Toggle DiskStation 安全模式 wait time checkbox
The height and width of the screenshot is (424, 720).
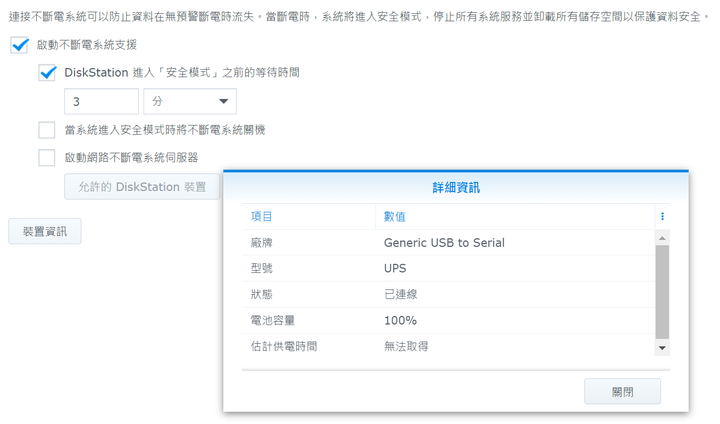[47, 73]
